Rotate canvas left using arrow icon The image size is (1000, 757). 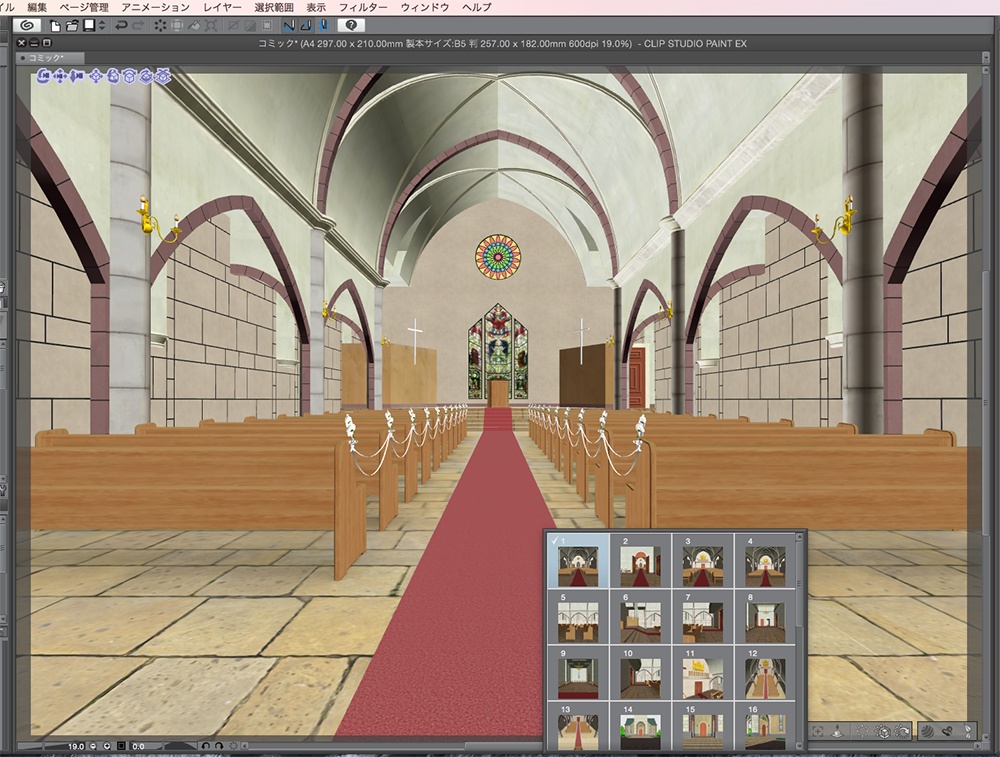[x=205, y=746]
